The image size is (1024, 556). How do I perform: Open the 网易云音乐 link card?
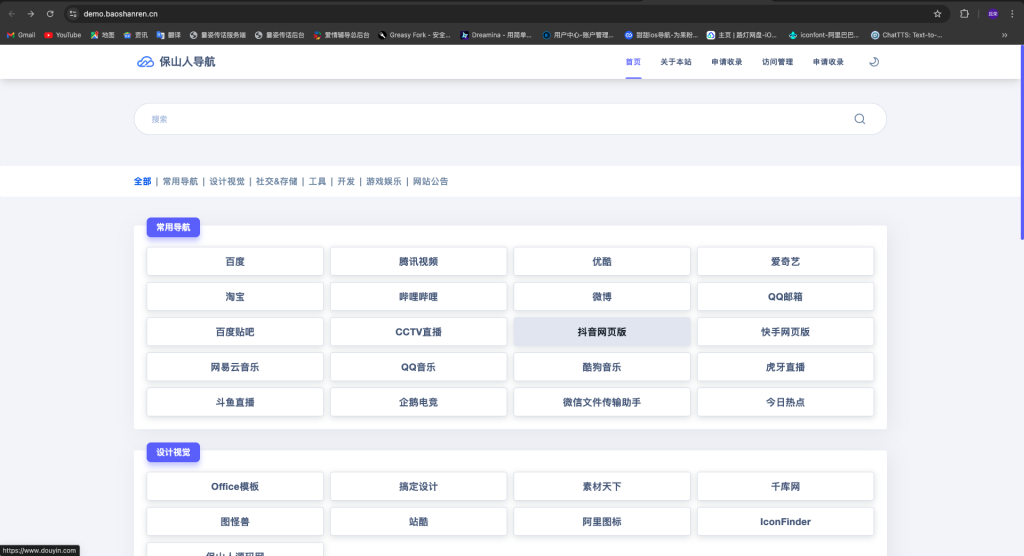(x=235, y=367)
